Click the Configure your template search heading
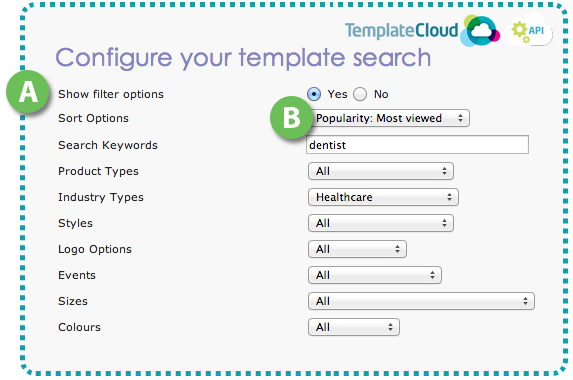The width and height of the screenshot is (573, 380). [x=243, y=58]
